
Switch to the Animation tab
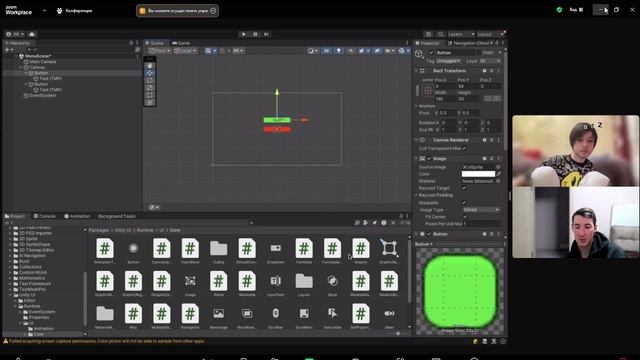coord(77,216)
